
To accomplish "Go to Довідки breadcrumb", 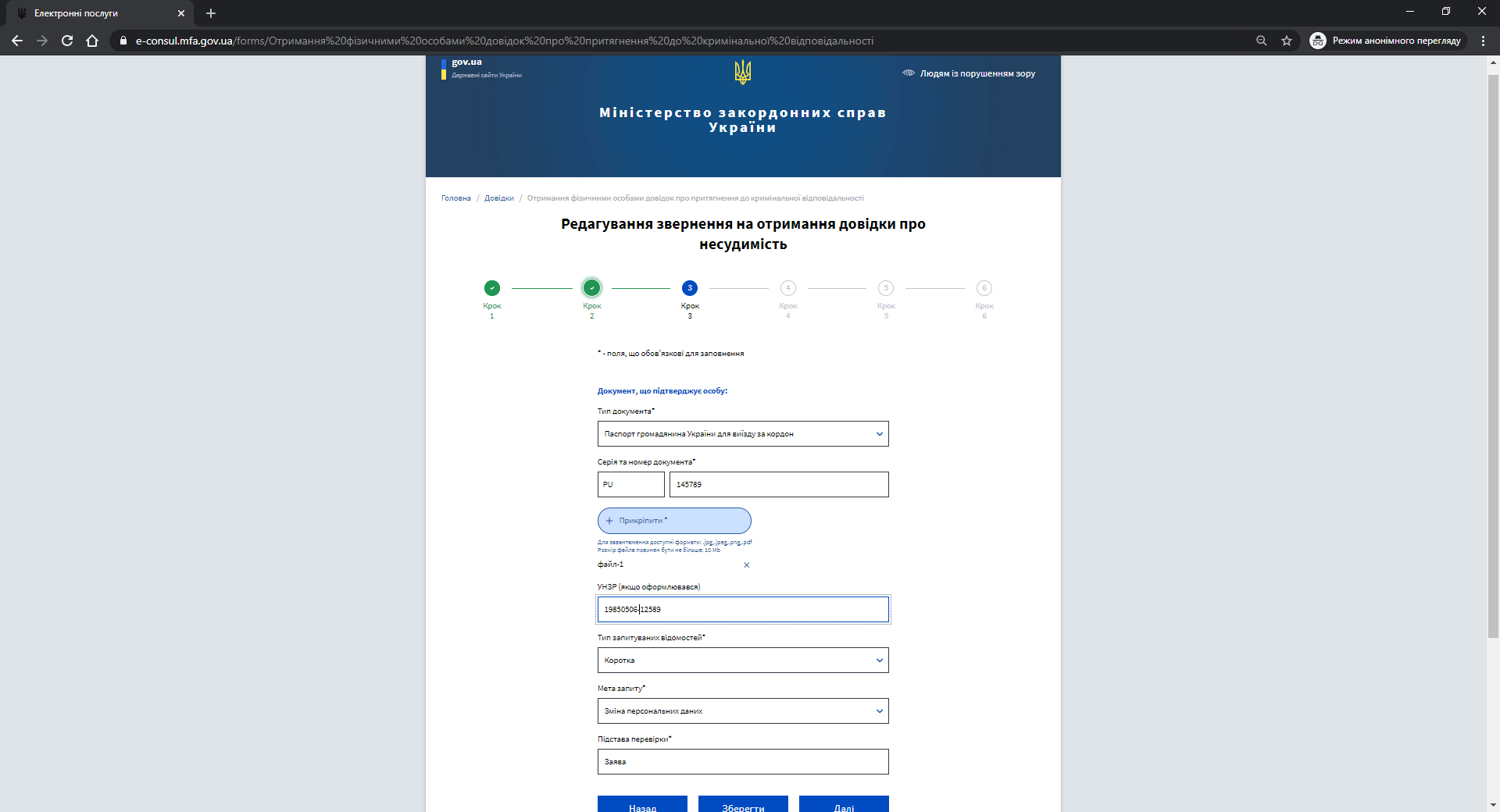I will (x=499, y=198).
